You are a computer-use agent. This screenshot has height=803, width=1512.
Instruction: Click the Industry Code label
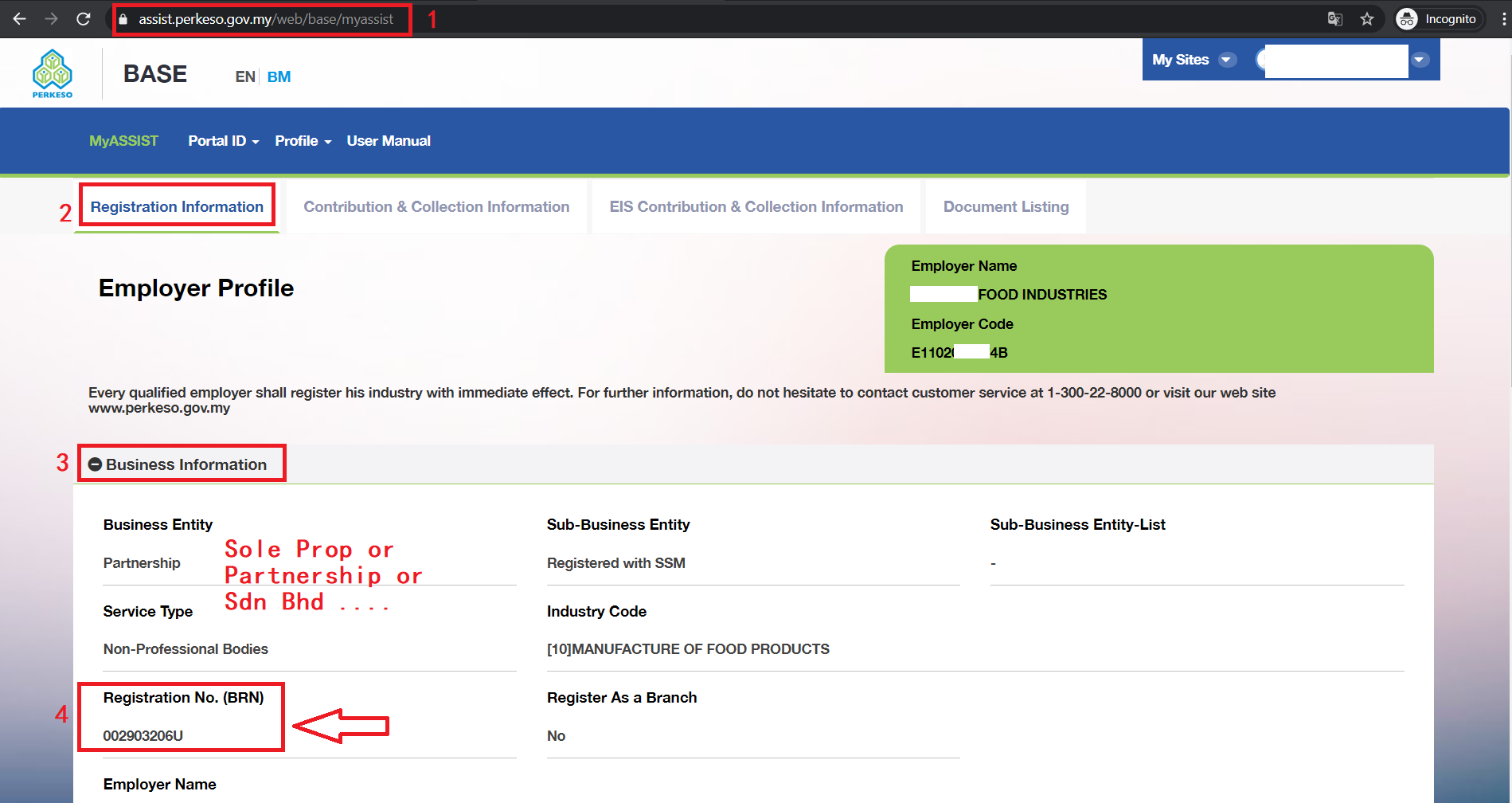click(596, 612)
